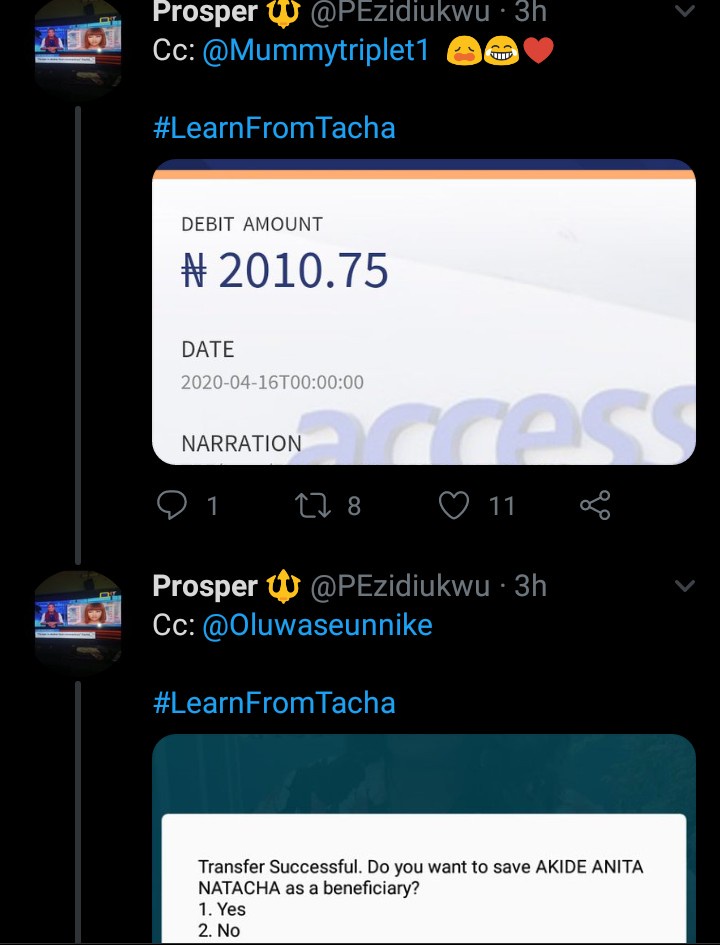Open #LearnFromTacha hashtag in second tweet
This screenshot has width=720, height=945.
point(274,702)
